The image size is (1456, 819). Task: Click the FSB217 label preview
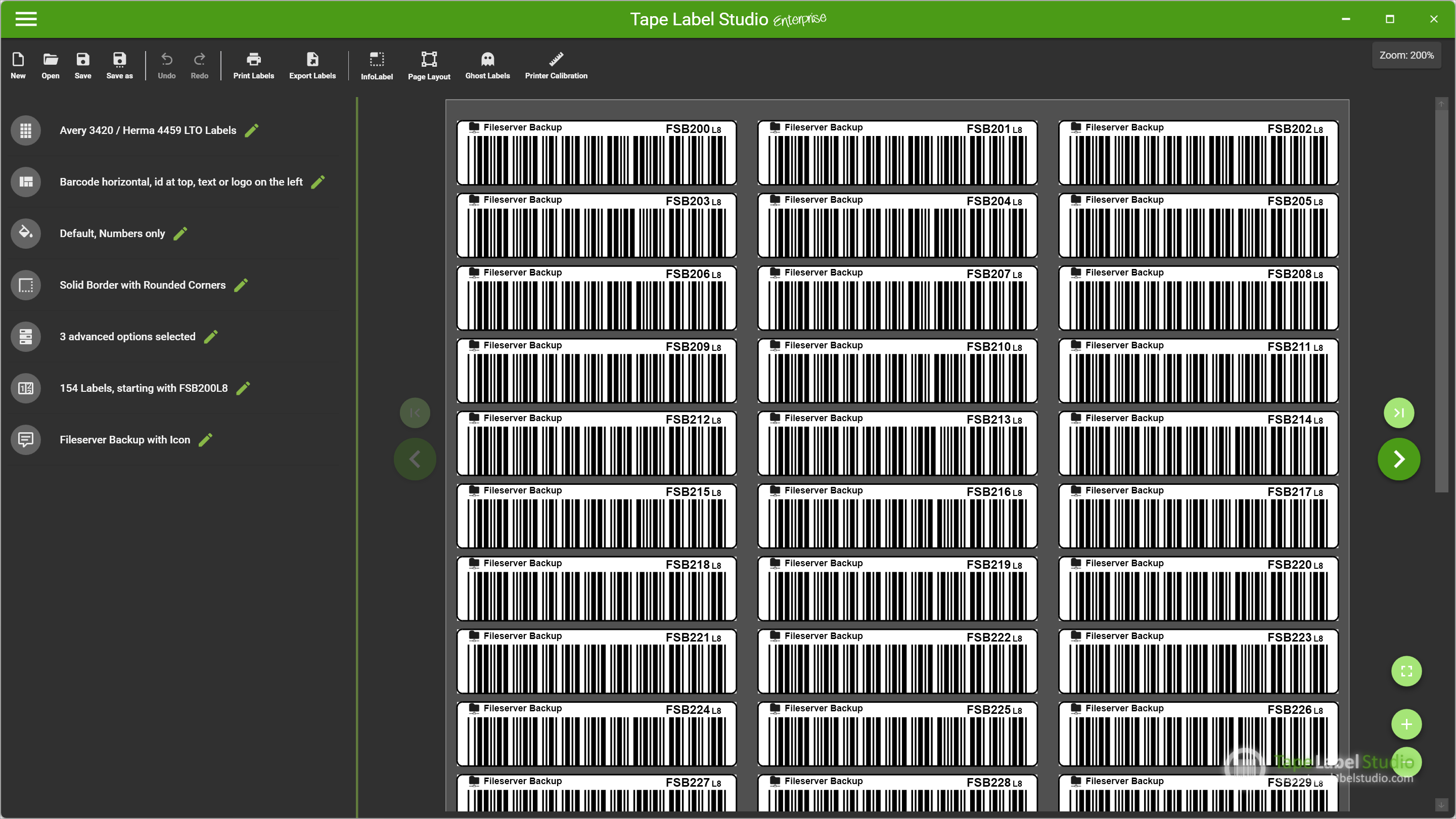click(x=1198, y=516)
